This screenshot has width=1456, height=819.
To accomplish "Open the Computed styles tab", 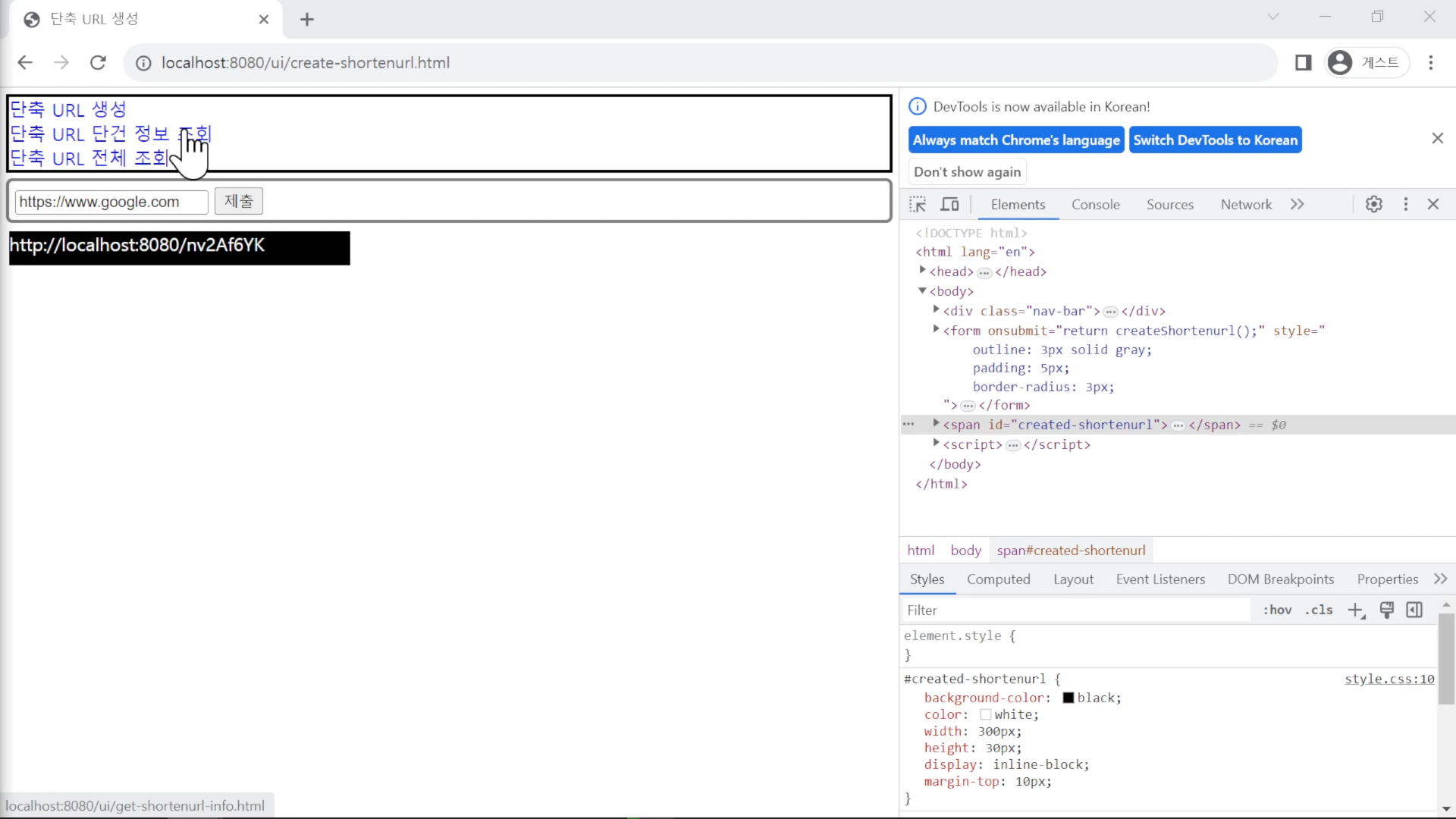I will (x=998, y=579).
